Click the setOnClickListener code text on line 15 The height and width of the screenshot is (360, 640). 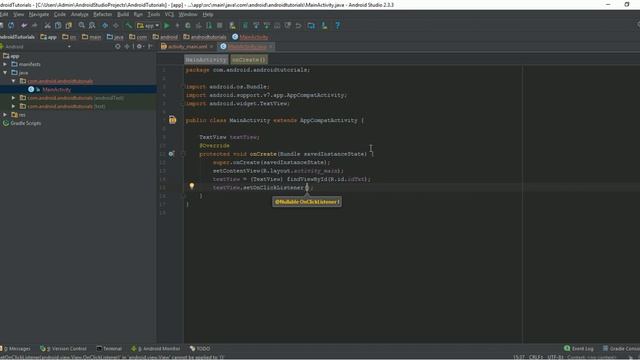[273, 187]
